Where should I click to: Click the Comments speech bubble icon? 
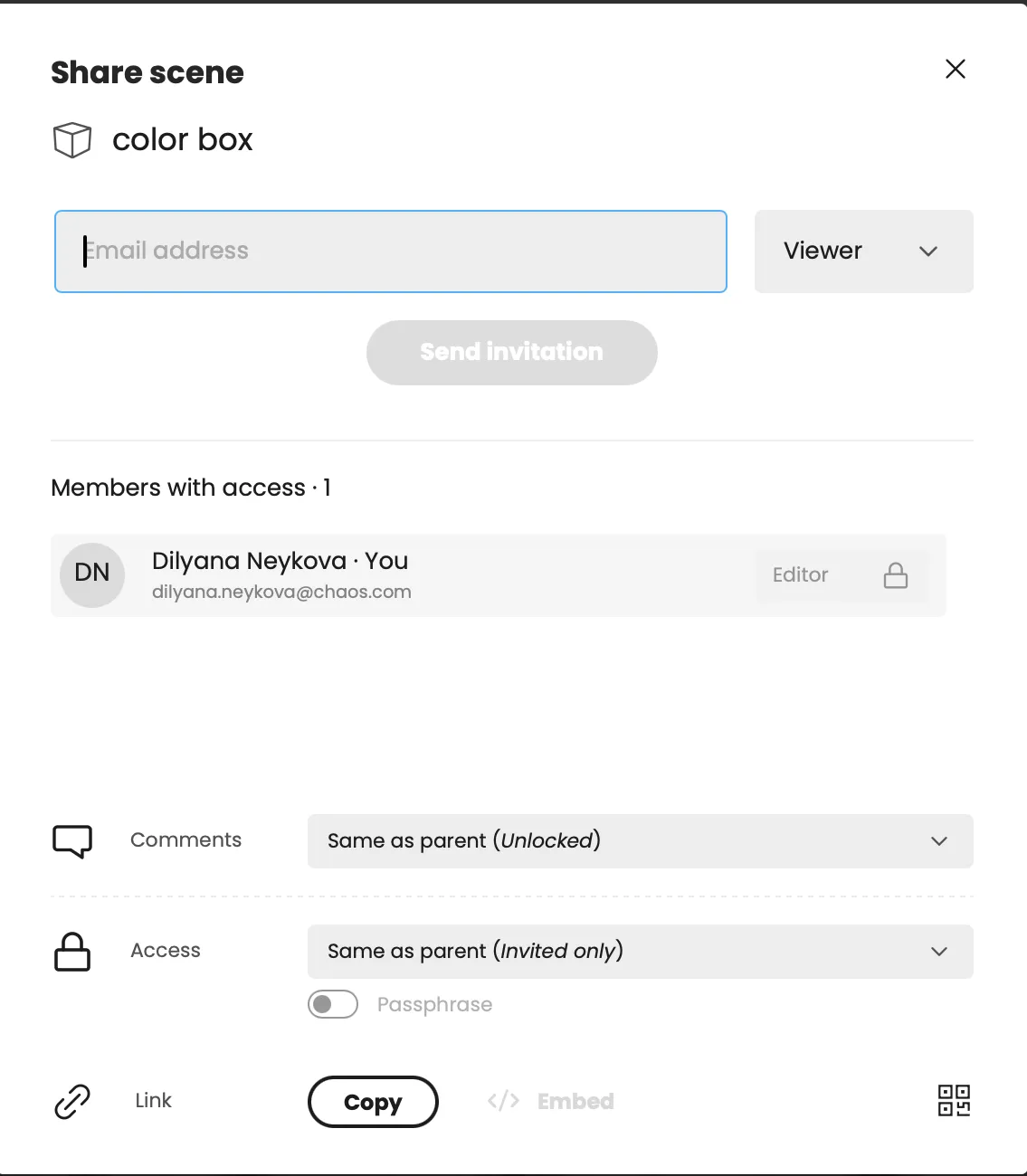tap(72, 841)
